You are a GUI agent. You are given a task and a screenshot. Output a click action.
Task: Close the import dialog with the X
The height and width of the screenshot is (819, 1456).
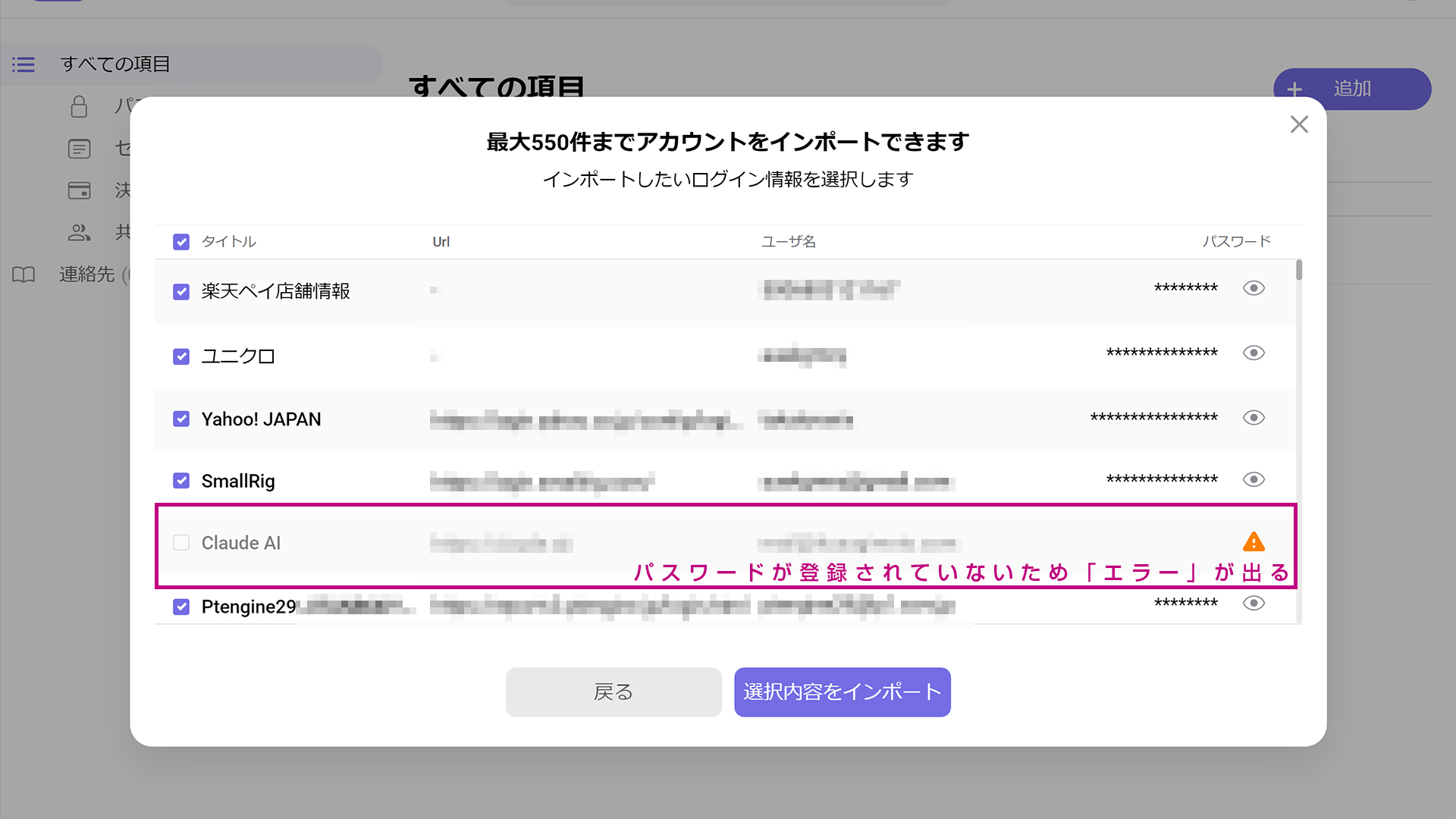click(x=1299, y=124)
